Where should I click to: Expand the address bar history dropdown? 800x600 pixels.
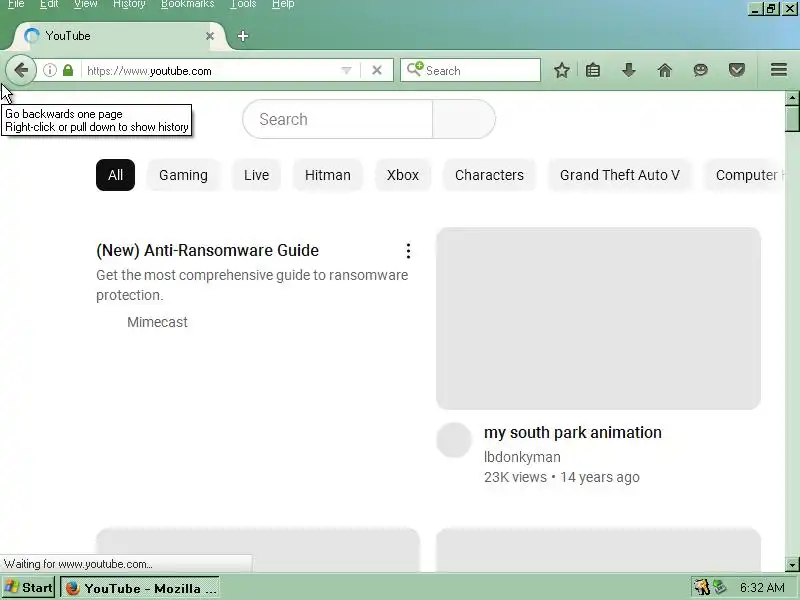tap(346, 70)
